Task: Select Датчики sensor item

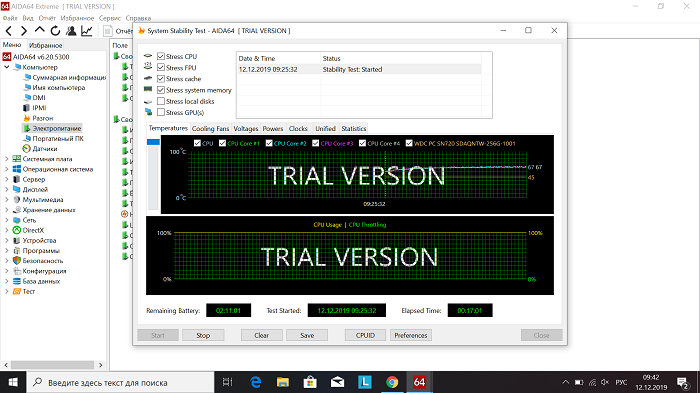Action: pyautogui.click(x=45, y=149)
